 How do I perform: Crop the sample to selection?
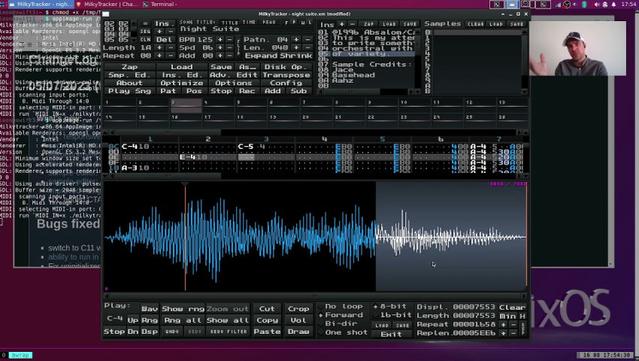tap(298, 309)
